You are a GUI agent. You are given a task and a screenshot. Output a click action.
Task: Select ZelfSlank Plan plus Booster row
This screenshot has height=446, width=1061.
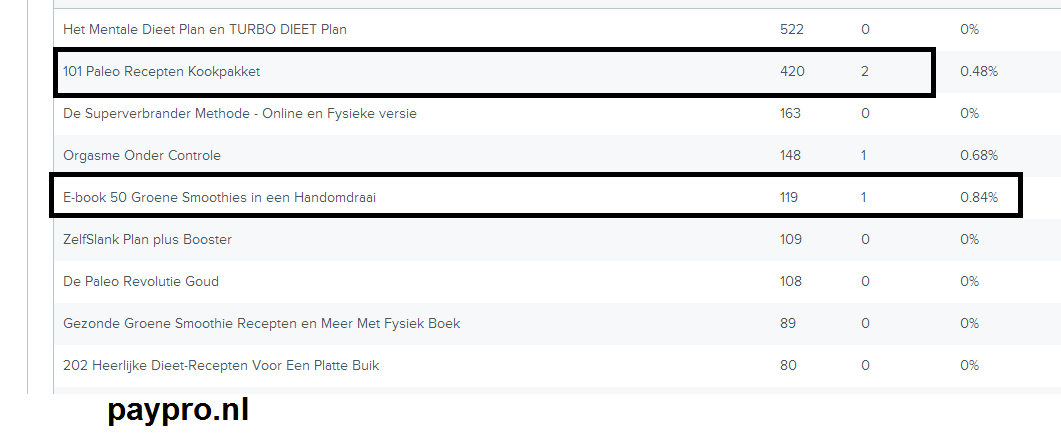coord(557,240)
